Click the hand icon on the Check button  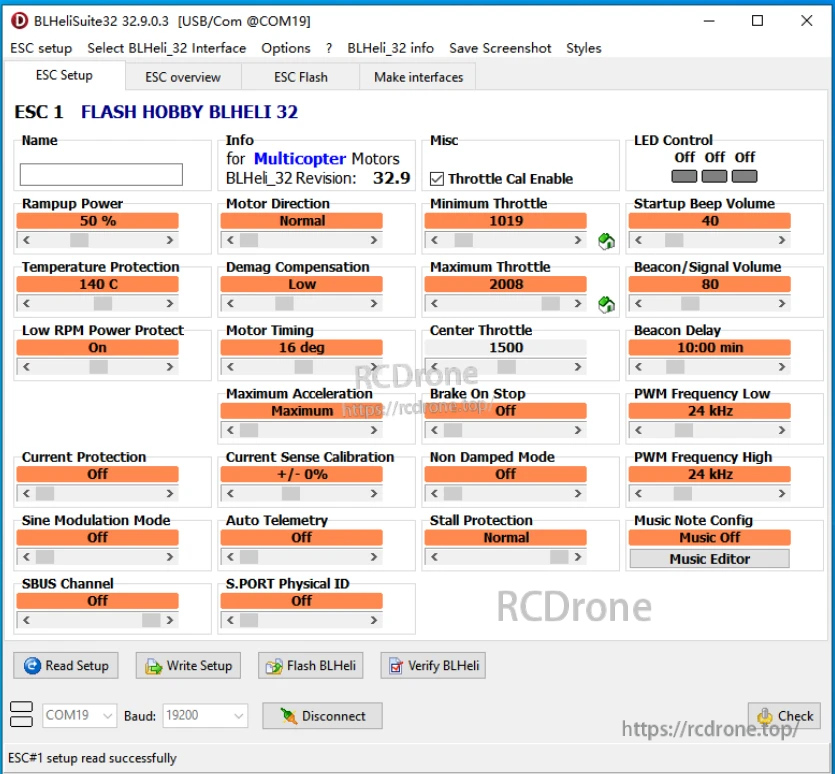765,716
